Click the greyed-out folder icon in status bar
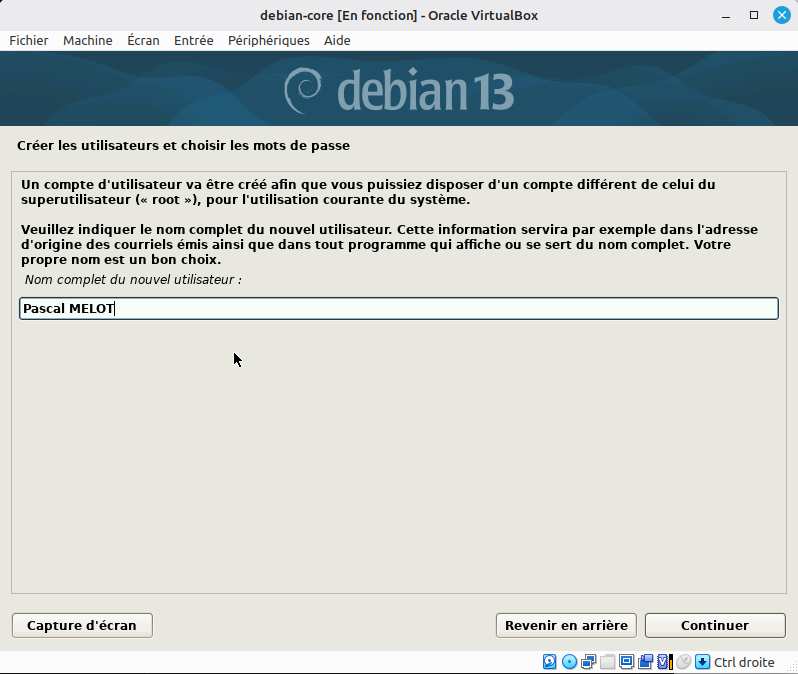The width and height of the screenshot is (798, 674). tap(607, 662)
